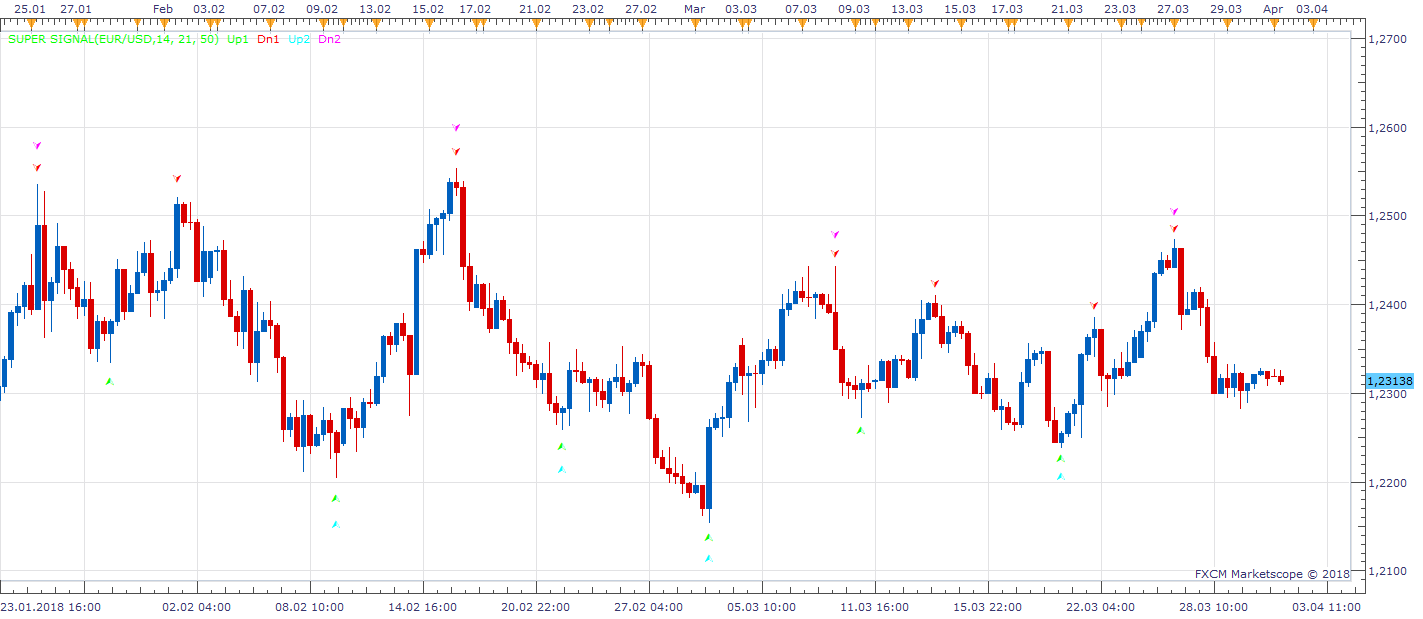
Task: Click the green up arrow below the 09.02 low
Action: [x=336, y=498]
